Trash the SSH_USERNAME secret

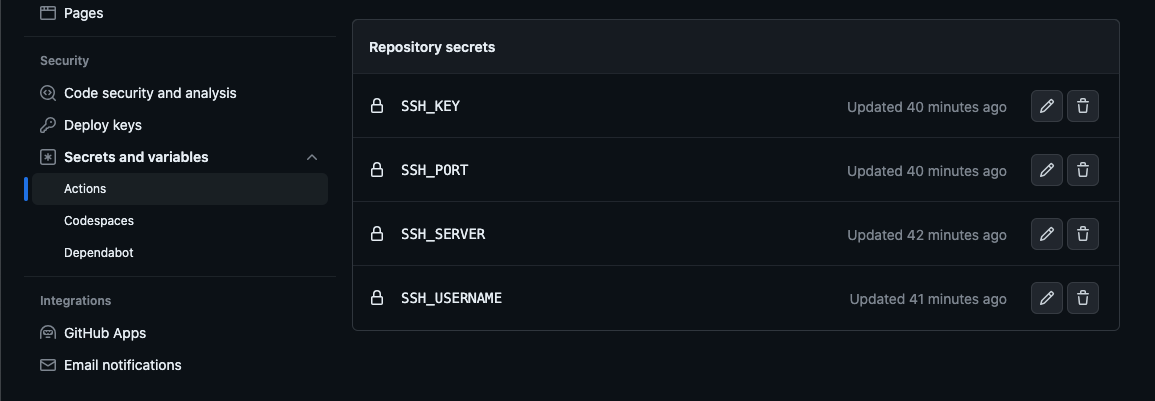coord(1083,298)
